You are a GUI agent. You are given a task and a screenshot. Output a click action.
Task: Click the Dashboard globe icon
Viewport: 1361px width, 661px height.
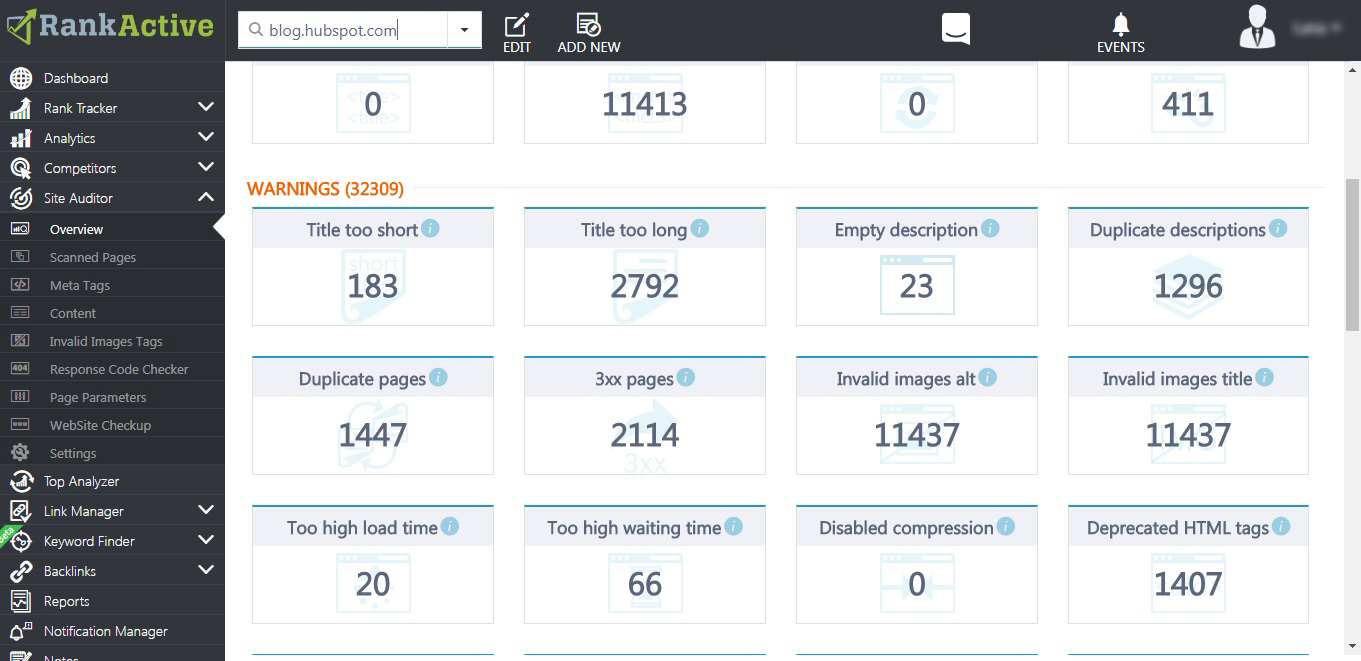point(20,78)
